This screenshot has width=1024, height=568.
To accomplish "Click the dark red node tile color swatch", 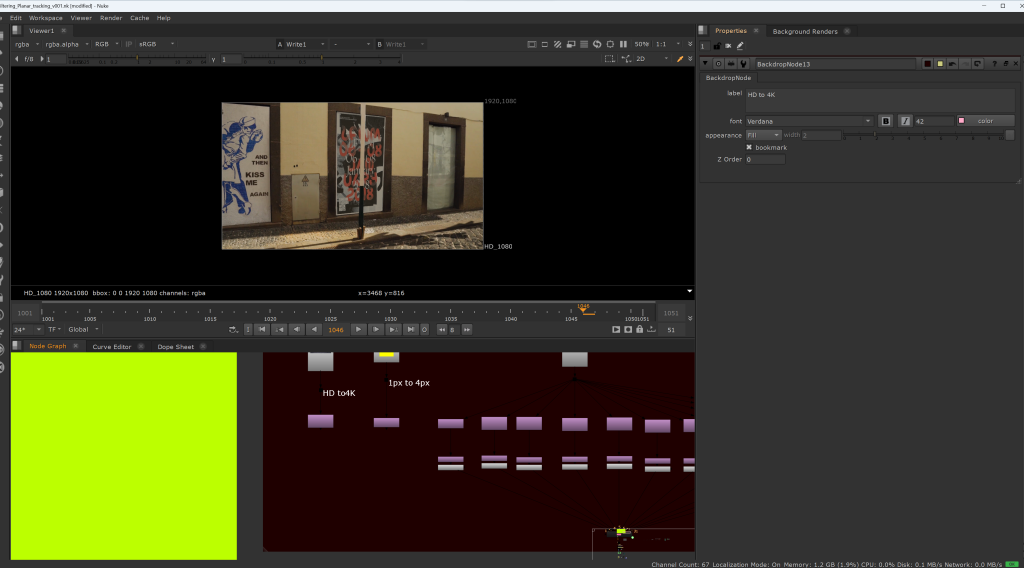I will click(927, 64).
